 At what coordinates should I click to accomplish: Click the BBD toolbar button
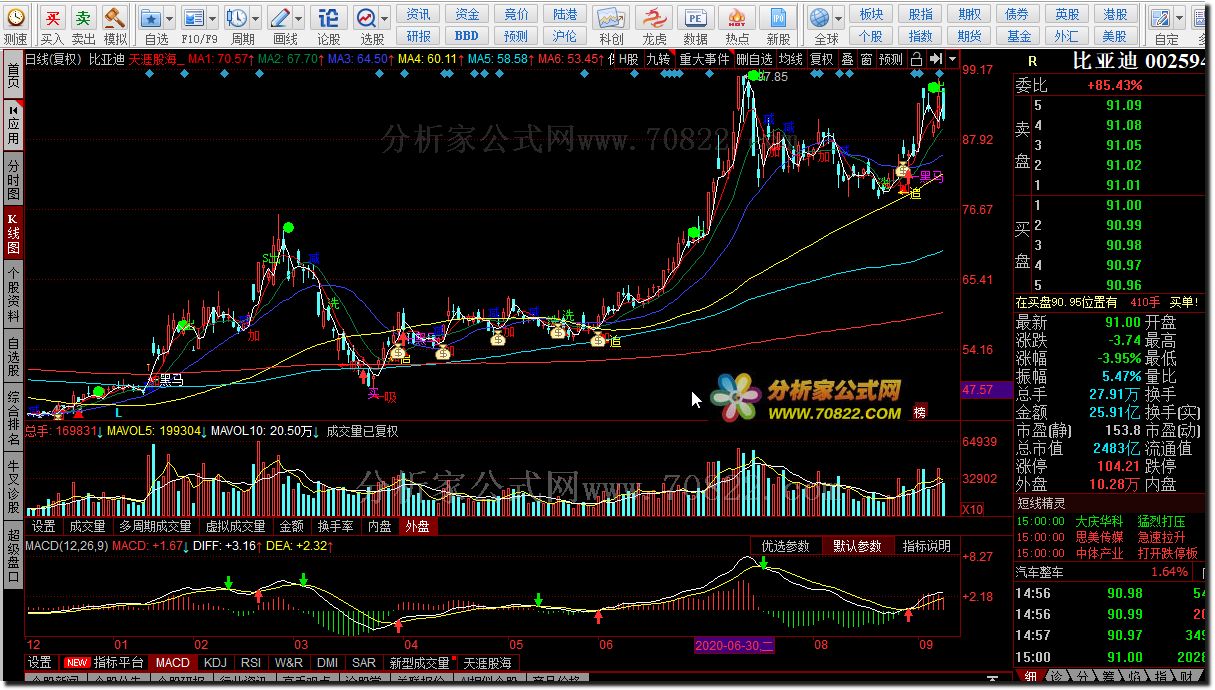point(467,36)
